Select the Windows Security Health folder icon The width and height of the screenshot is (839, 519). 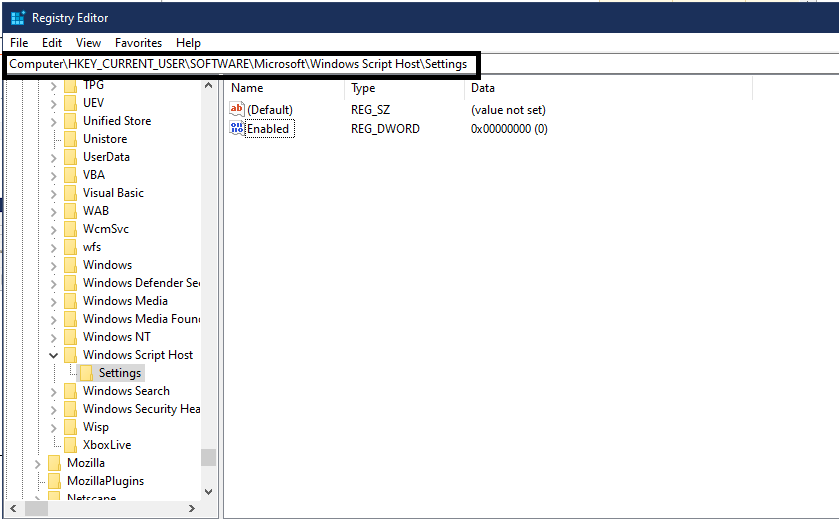pyautogui.click(x=70, y=409)
